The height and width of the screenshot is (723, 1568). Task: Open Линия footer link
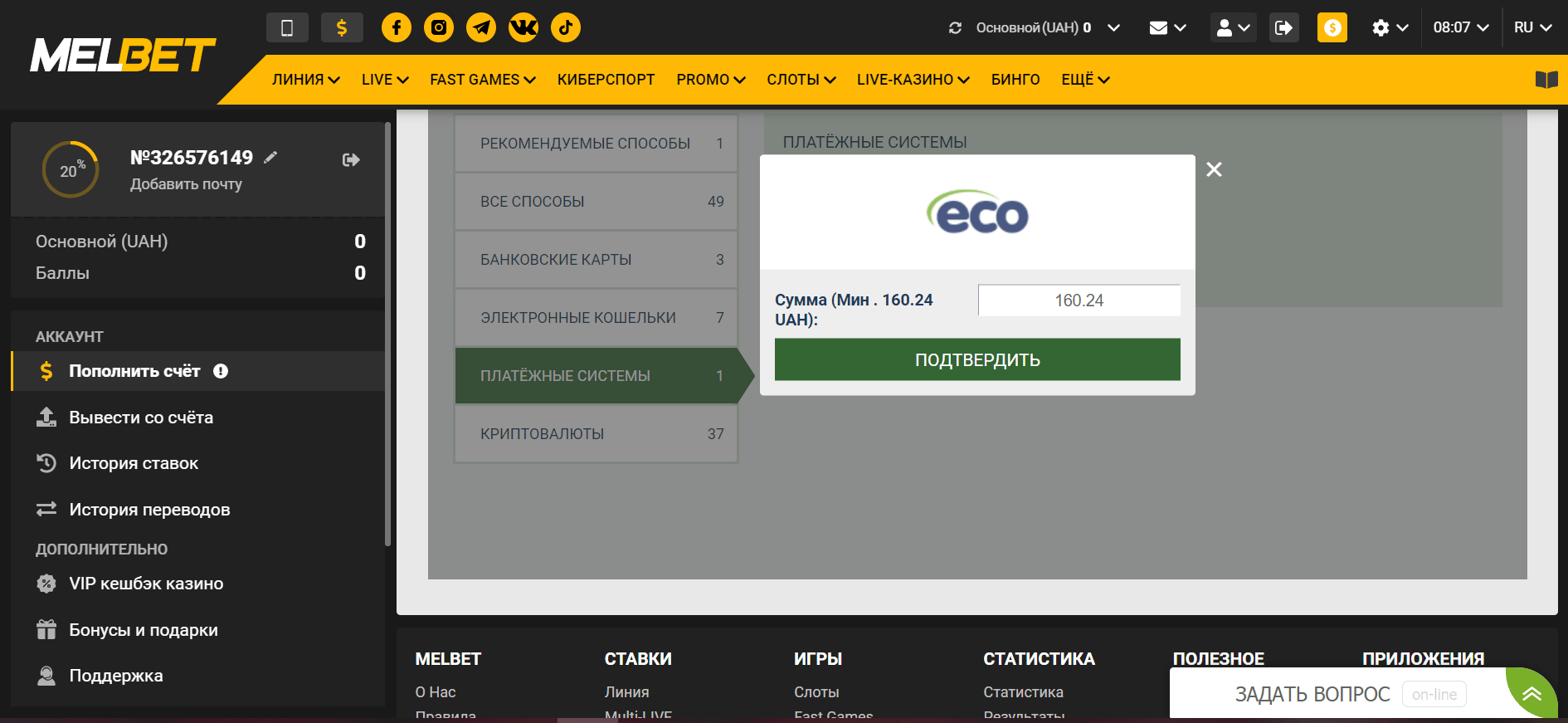click(x=627, y=692)
